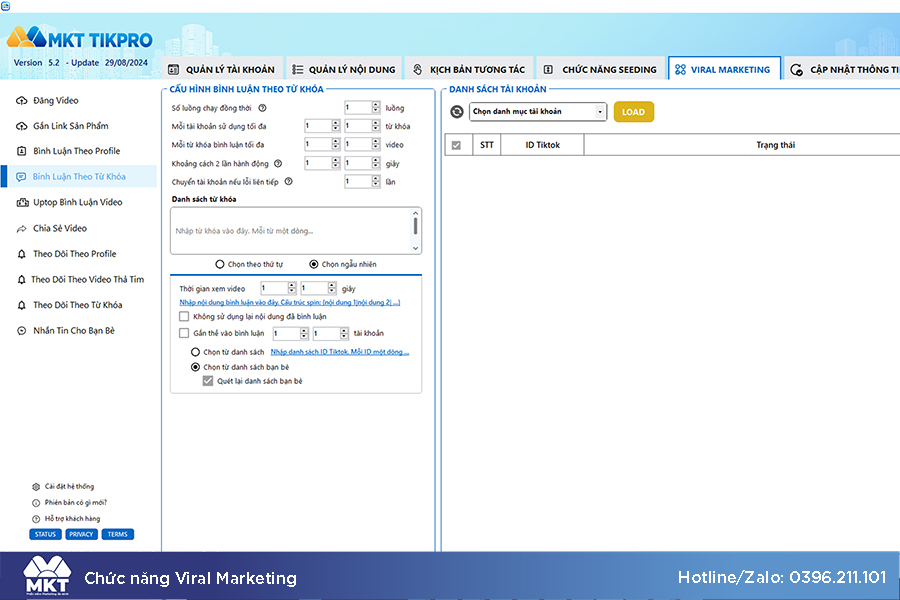
Task: Click stepper of Gắn thẻ tài khoản maximum
Action: point(344,333)
